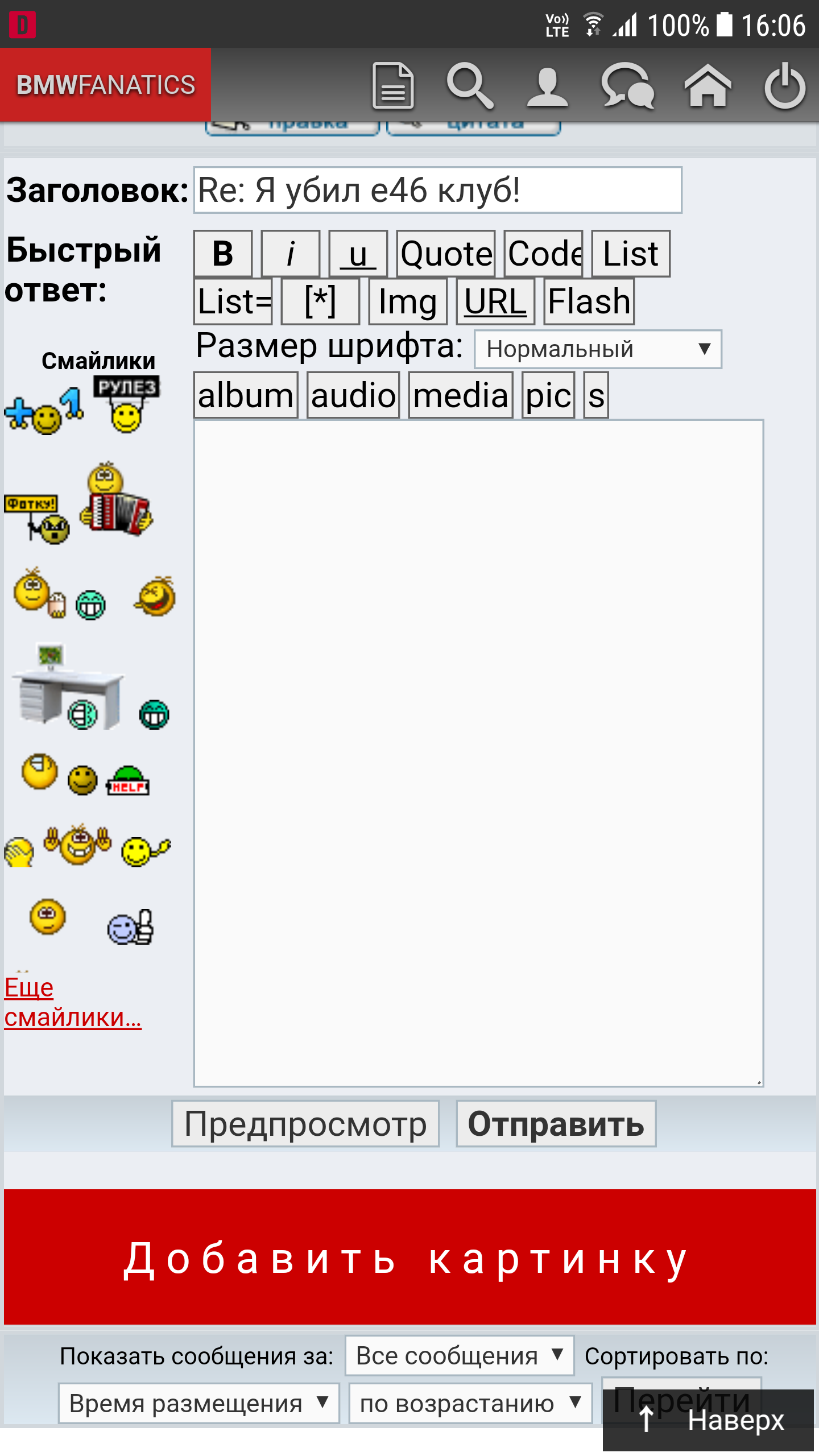This screenshot has width=819, height=1456.
Task: Click into the Заголовок subject field
Action: (x=437, y=190)
